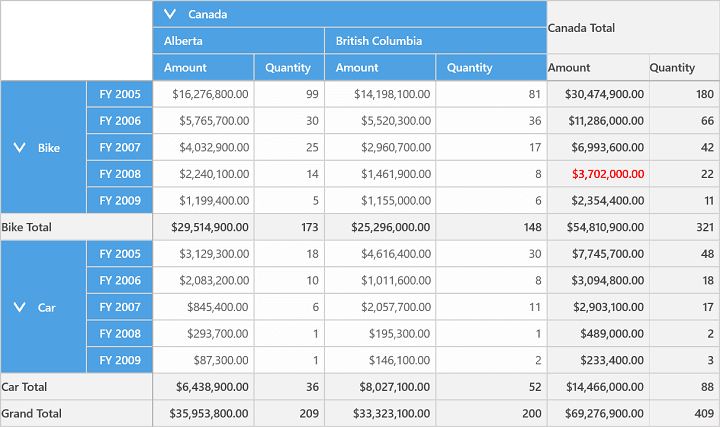
Task: Select the Car FY 2007 row header
Action: click(119, 307)
